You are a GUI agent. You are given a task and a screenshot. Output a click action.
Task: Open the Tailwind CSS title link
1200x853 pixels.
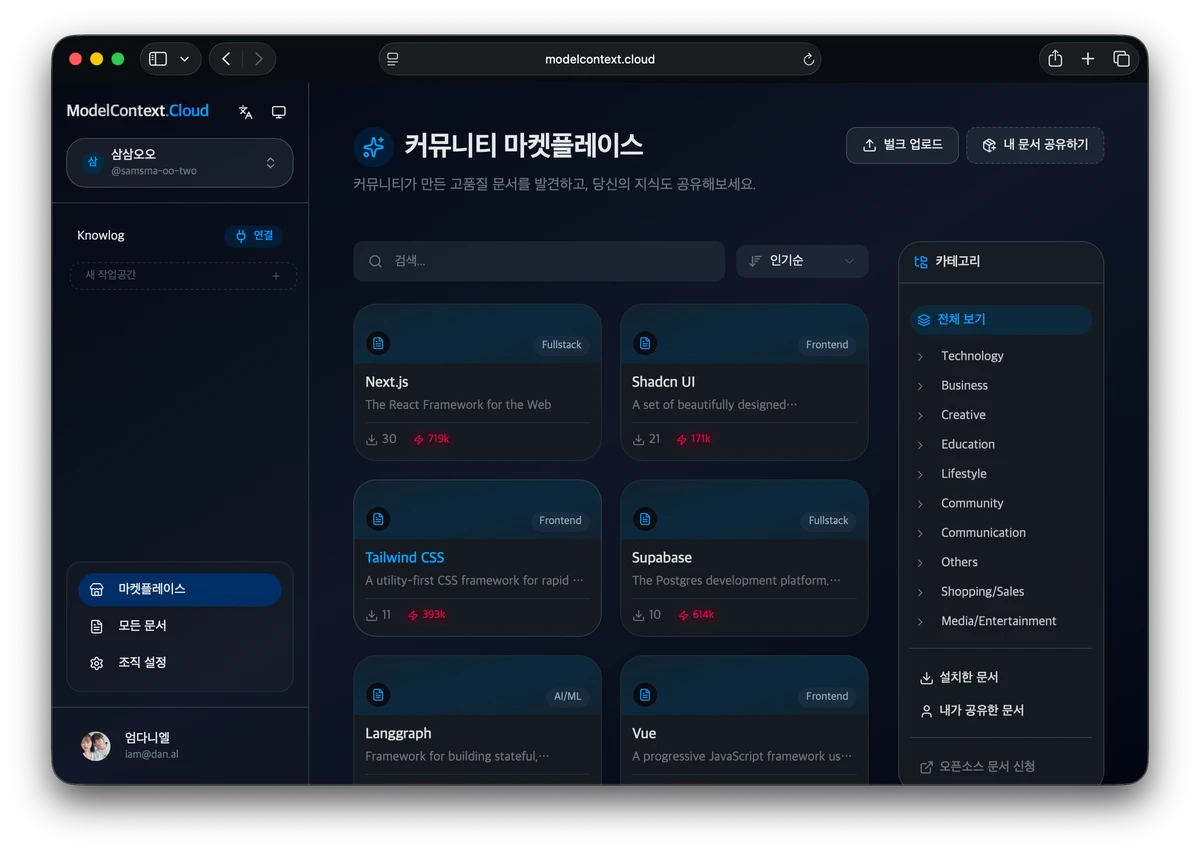click(x=405, y=558)
